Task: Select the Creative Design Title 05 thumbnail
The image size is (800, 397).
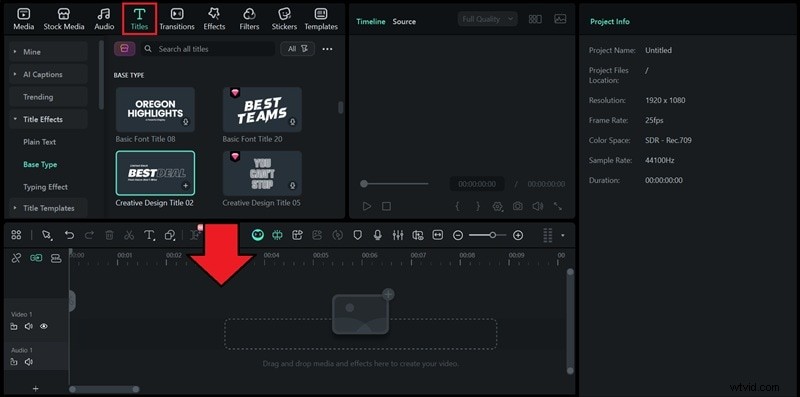Action: click(x=262, y=173)
